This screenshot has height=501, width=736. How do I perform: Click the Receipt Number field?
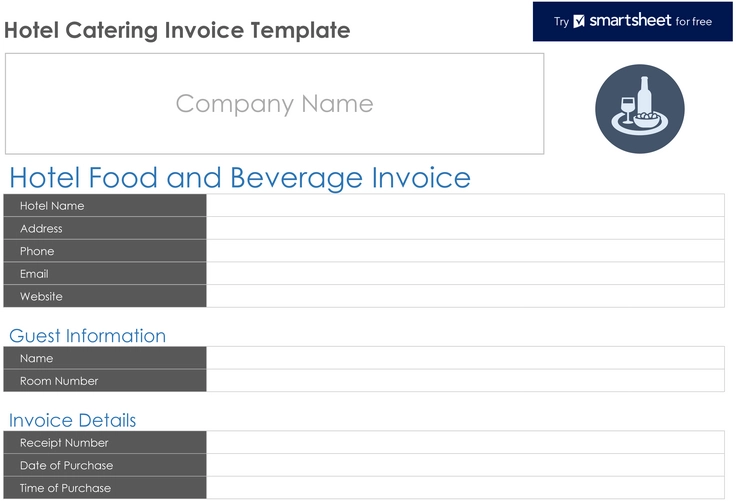click(465, 443)
